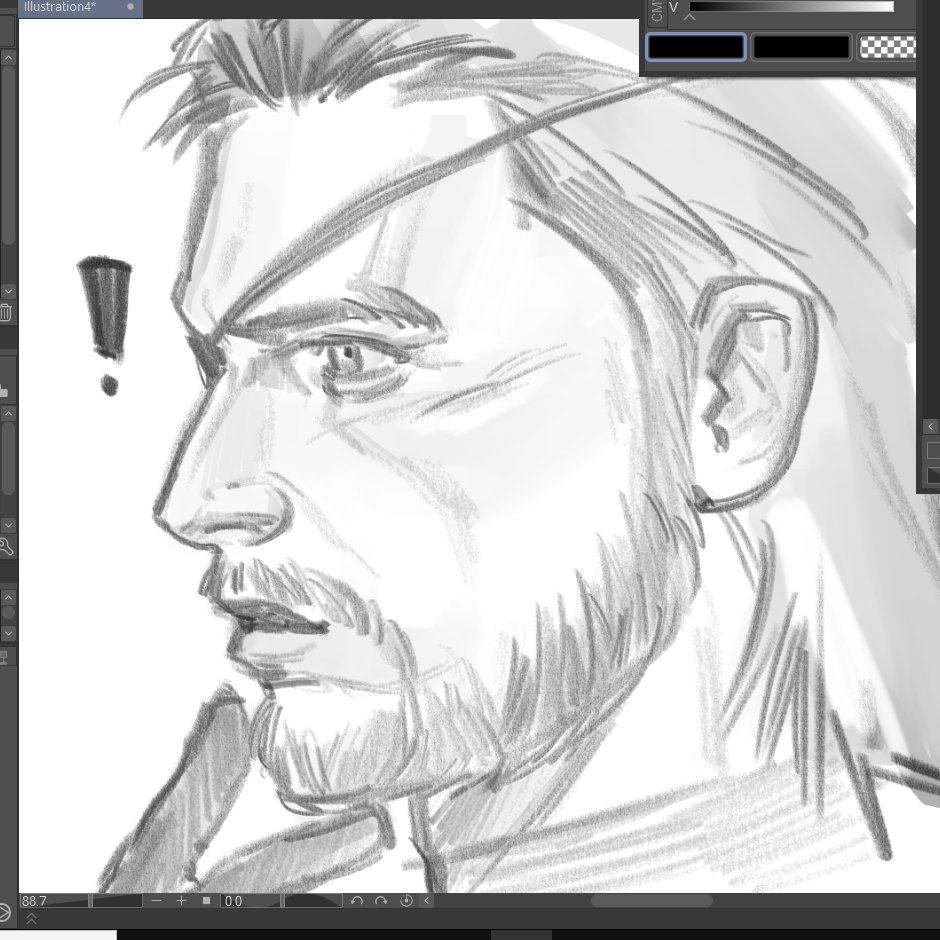Select the main color black swatch
This screenshot has width=940, height=940.
point(696,47)
